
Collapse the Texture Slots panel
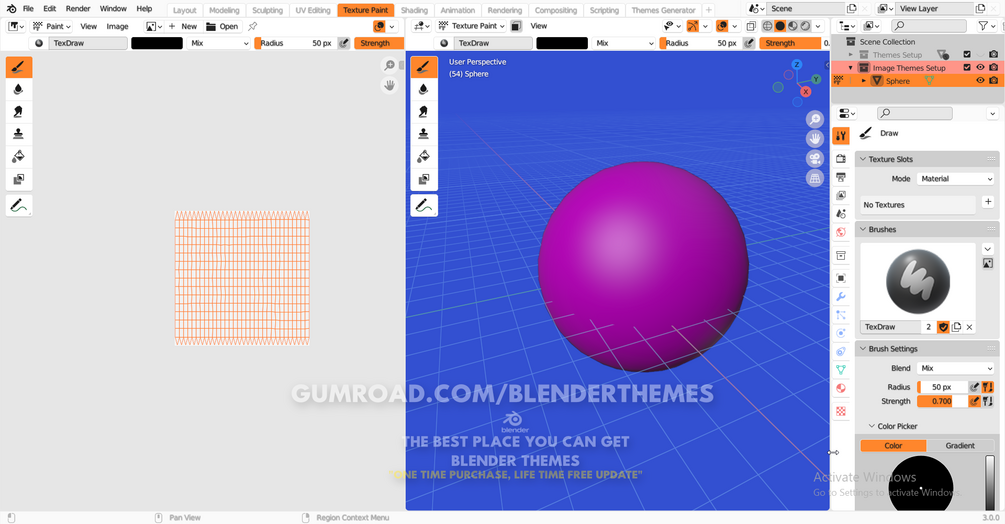point(863,159)
